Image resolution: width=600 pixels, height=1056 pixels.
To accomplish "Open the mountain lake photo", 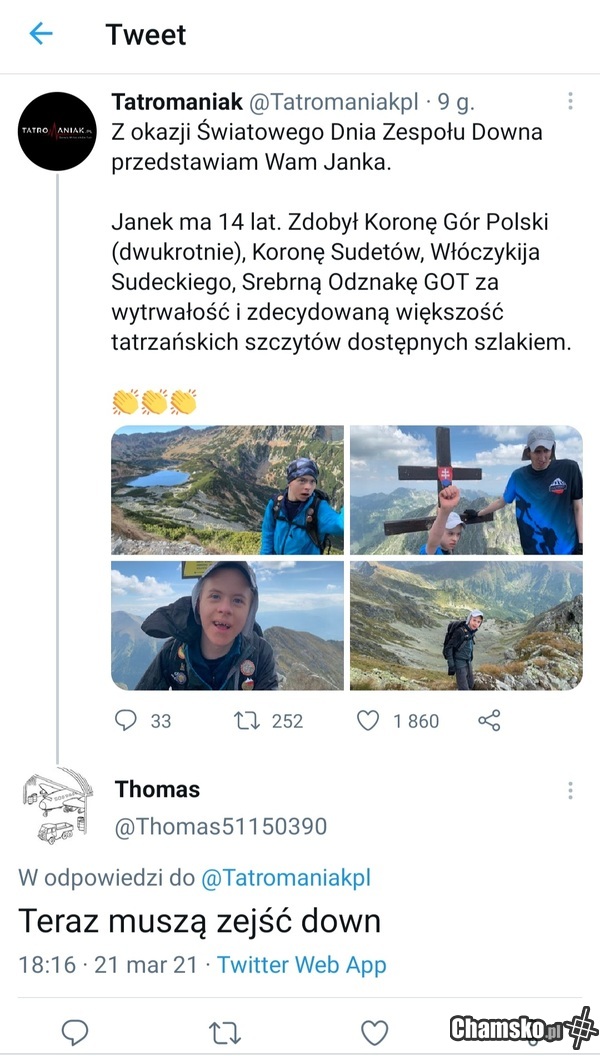I will click(227, 489).
